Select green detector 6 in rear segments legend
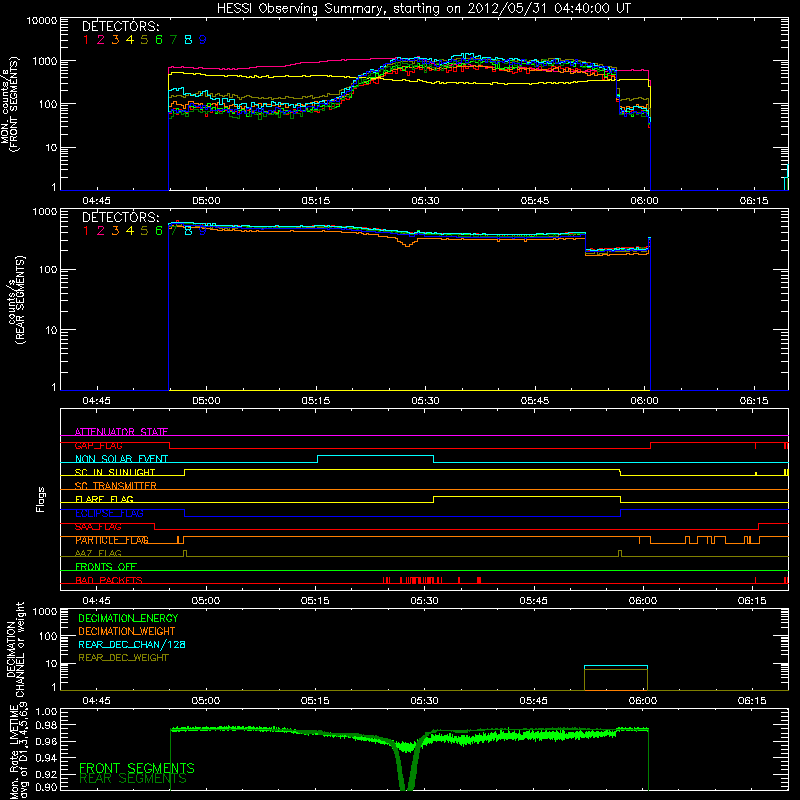Viewport: 800px width, 800px height. click(159, 231)
